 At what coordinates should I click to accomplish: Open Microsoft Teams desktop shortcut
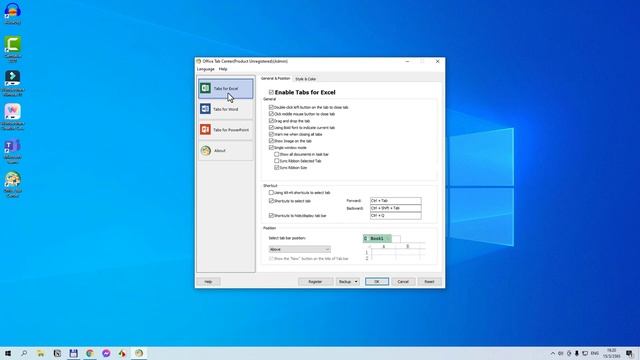coord(13,151)
